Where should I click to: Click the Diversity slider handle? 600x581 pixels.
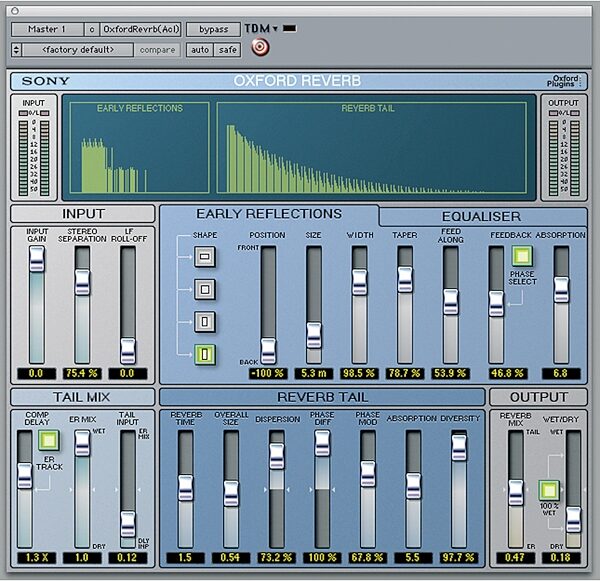pos(459,448)
